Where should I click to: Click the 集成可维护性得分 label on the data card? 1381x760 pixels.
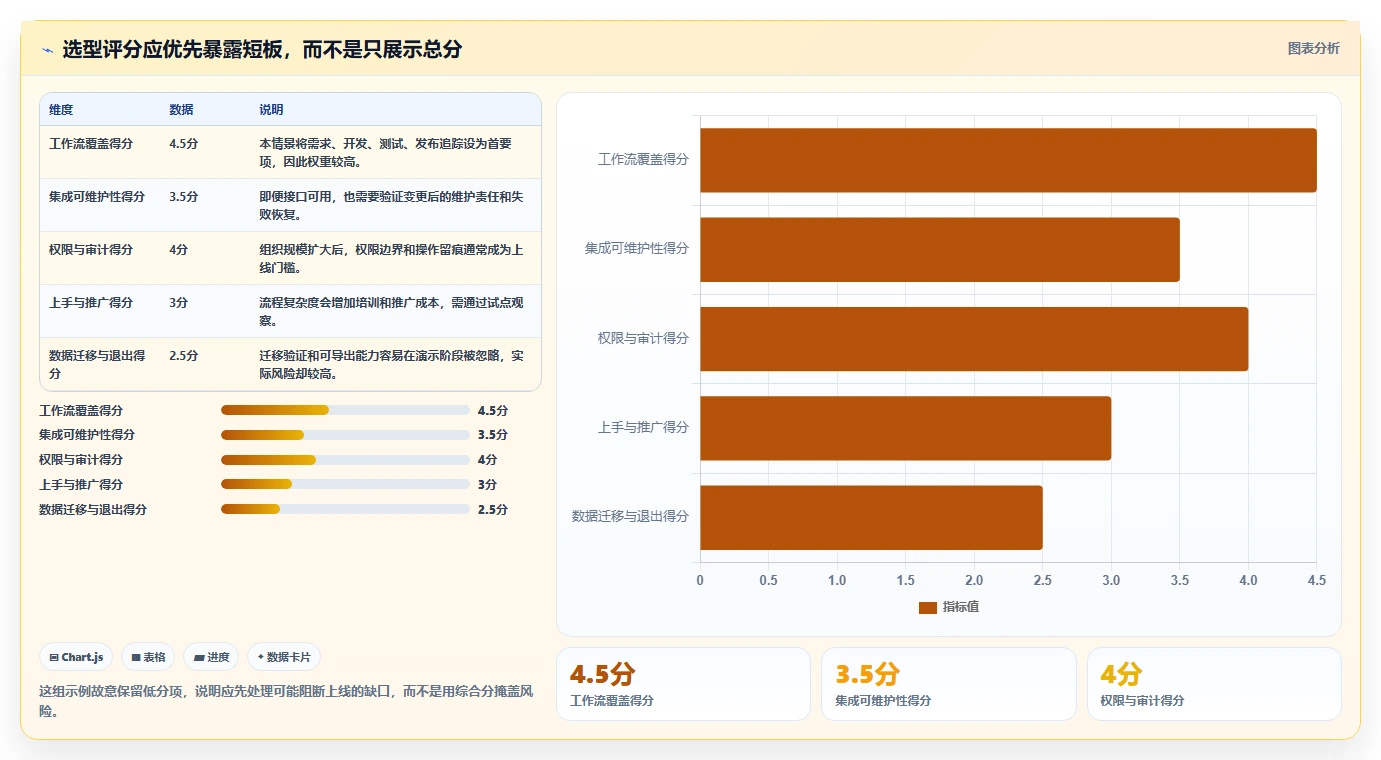click(x=883, y=701)
